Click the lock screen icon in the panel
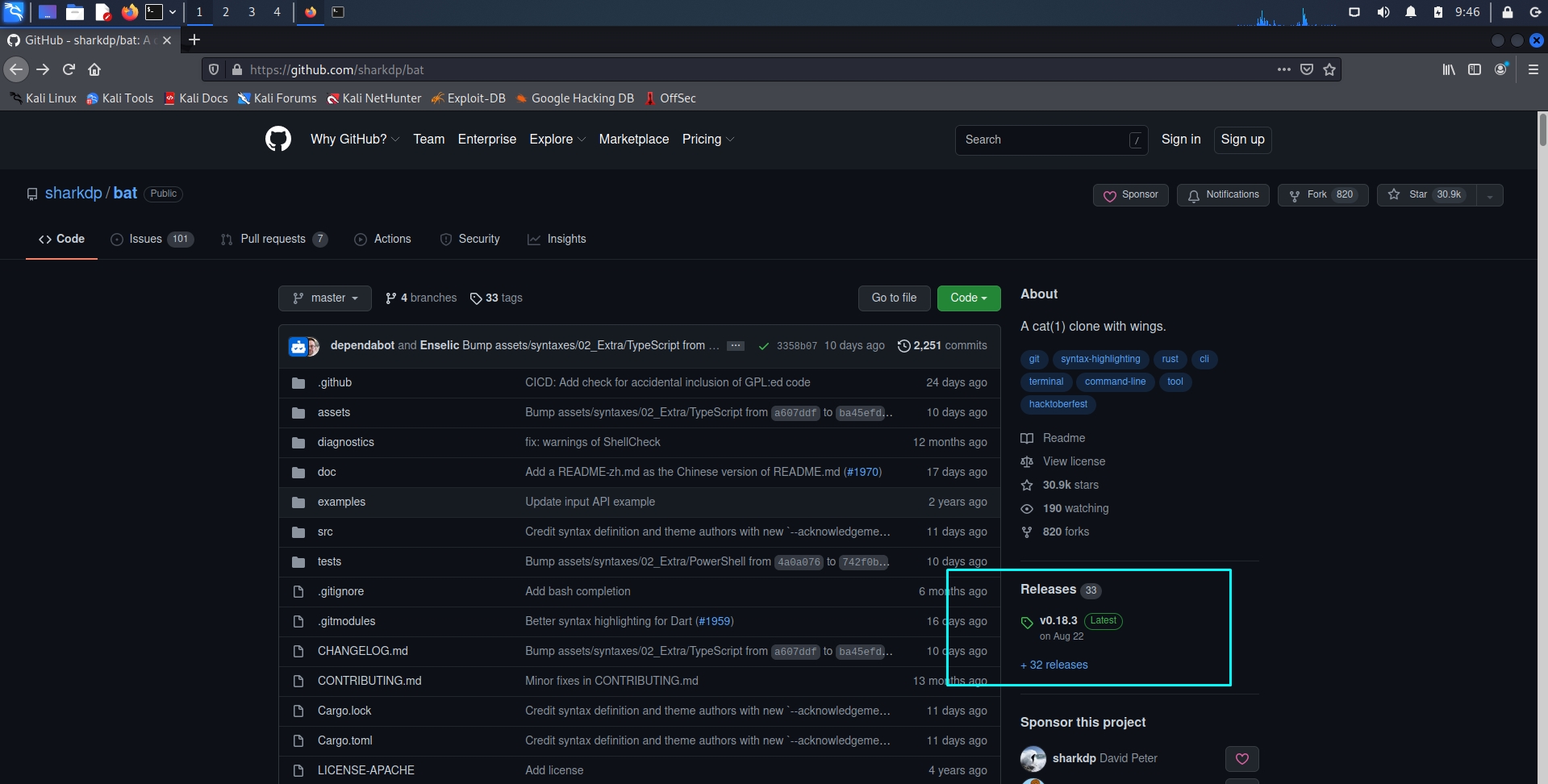 1507,12
